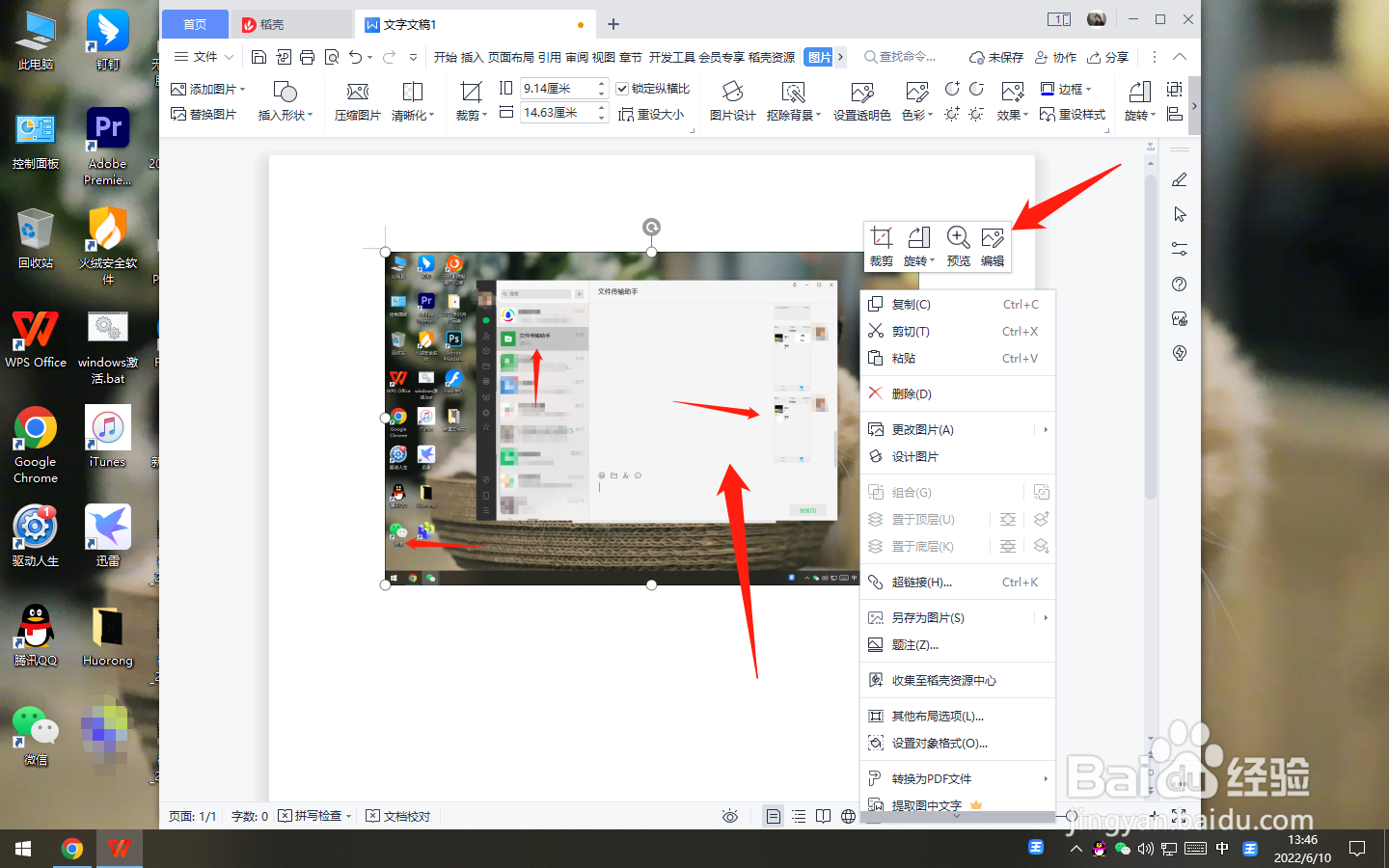Viewport: 1389px width, 868px height.
Task: Click the pen icon in the right sidebar
Action: (1179, 179)
